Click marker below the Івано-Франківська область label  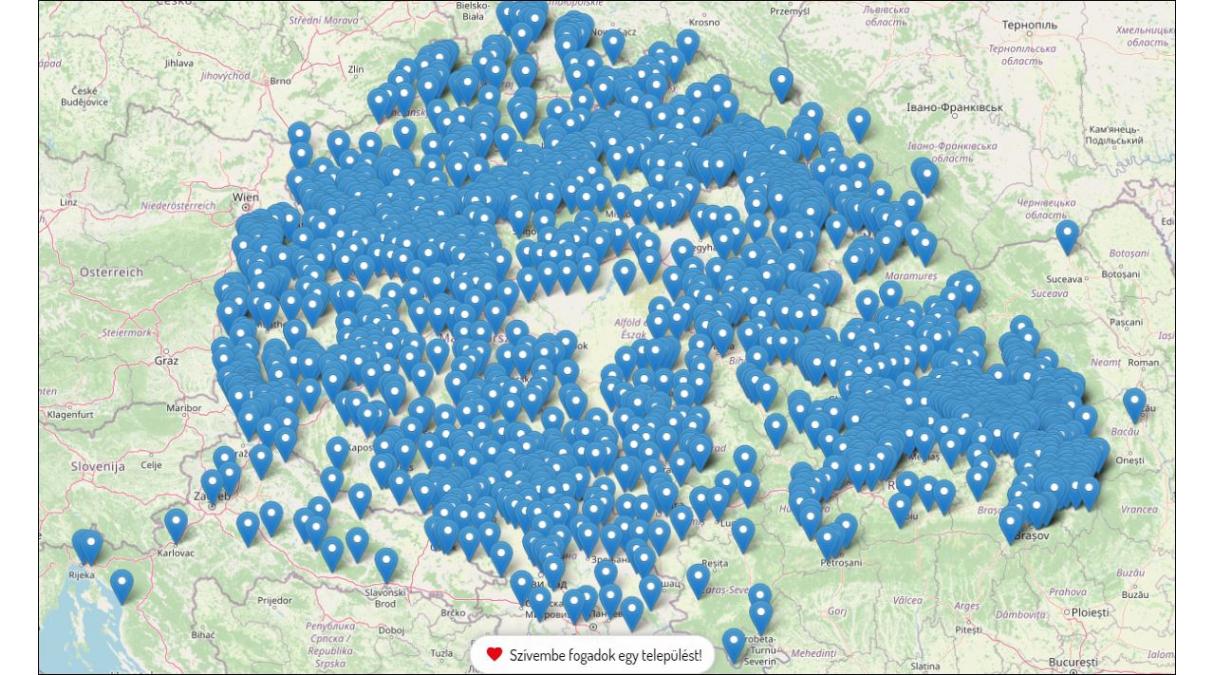[925, 174]
